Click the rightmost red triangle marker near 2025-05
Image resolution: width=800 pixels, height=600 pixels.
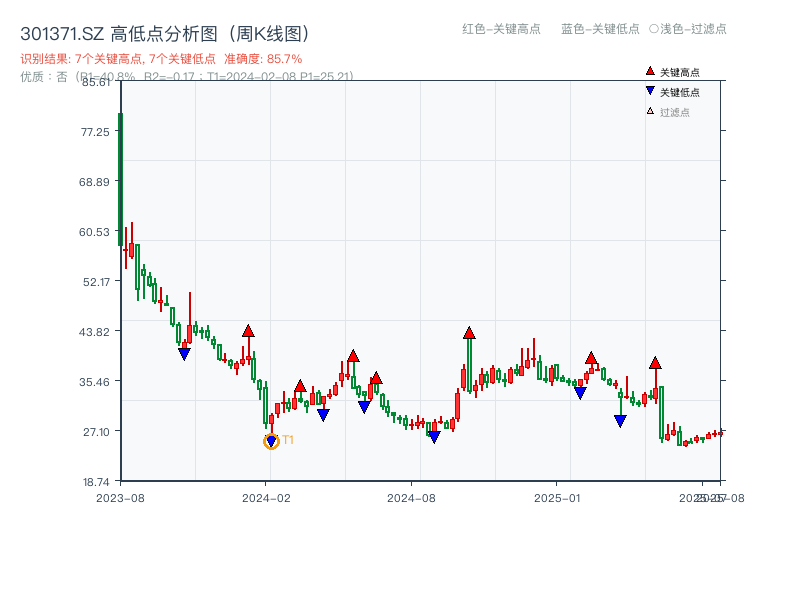coord(656,363)
